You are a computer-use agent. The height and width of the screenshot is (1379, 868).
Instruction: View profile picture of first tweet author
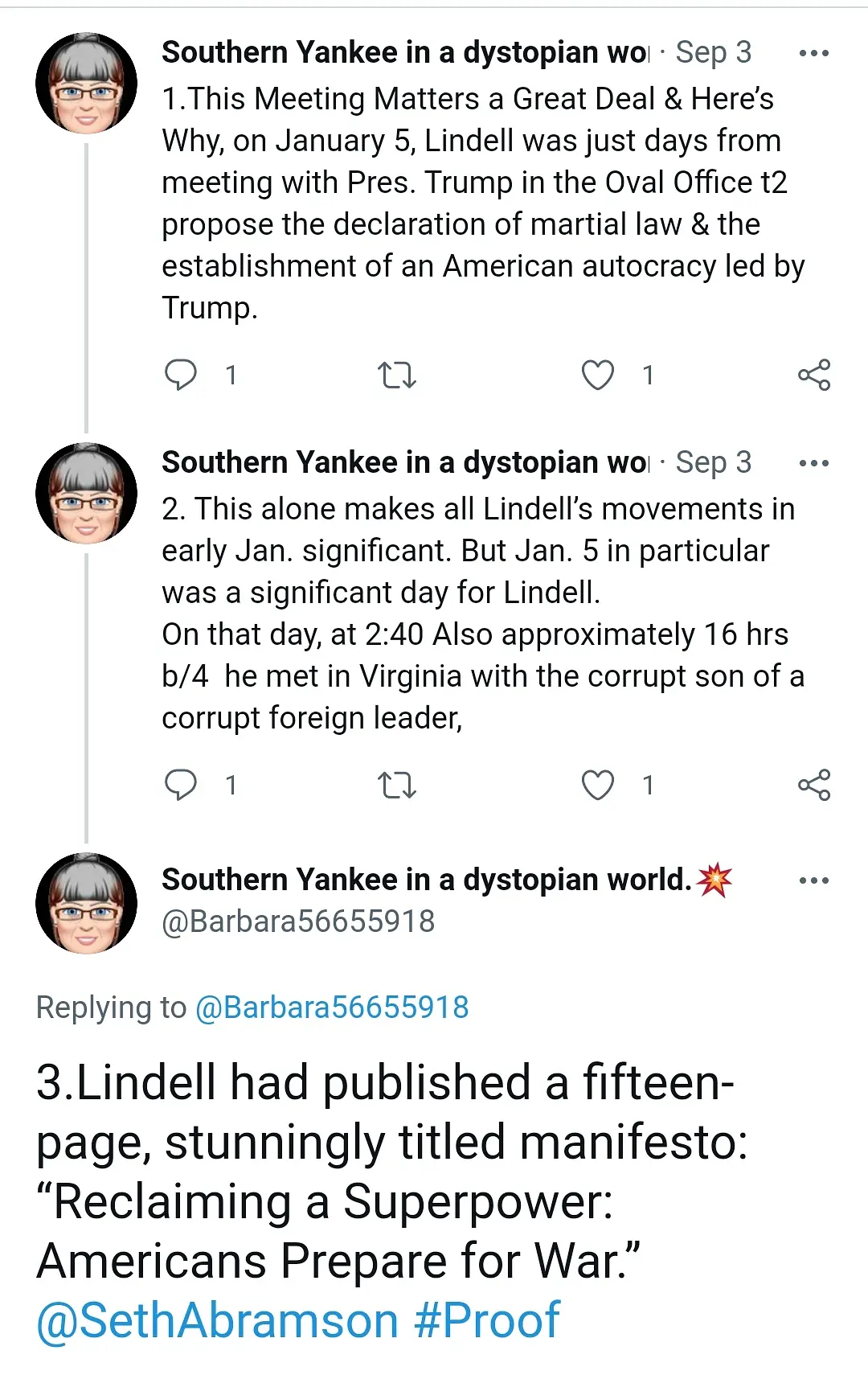click(87, 83)
